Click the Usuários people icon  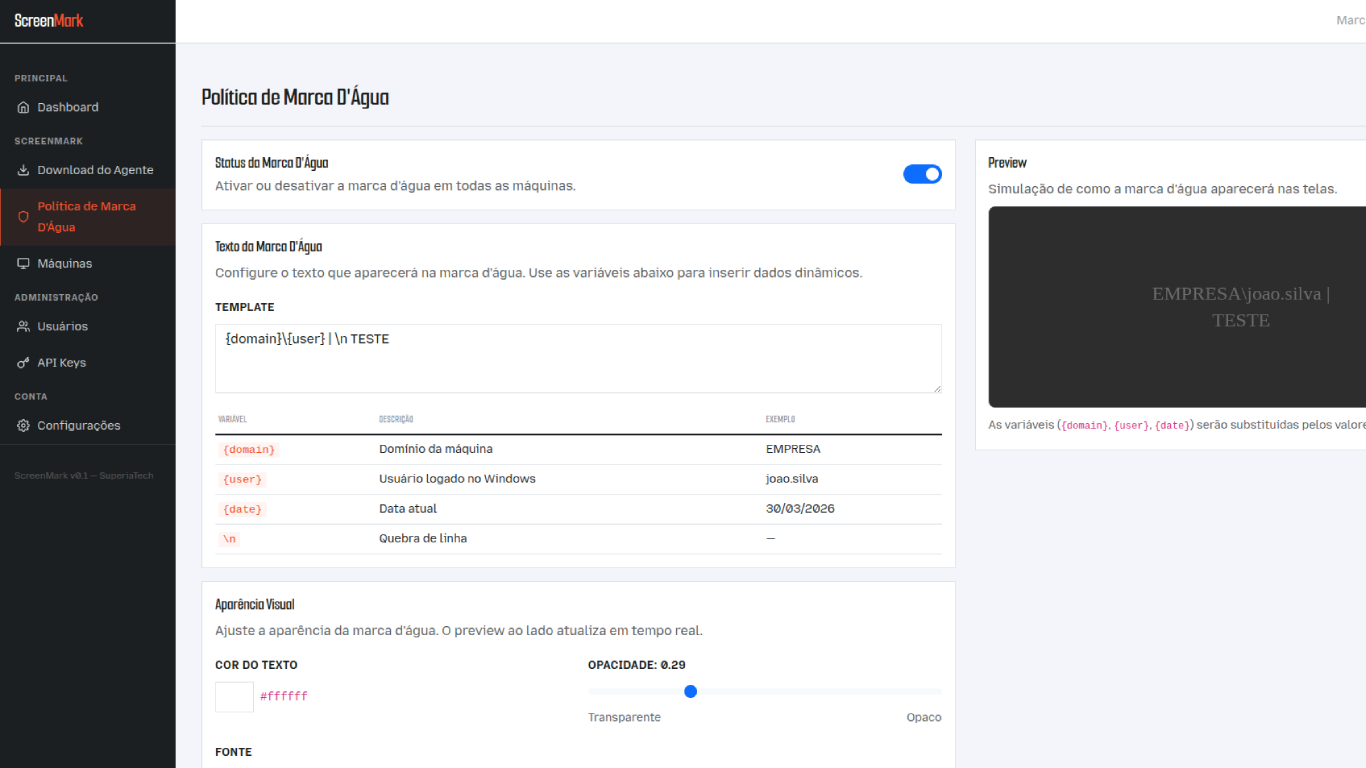[24, 327]
